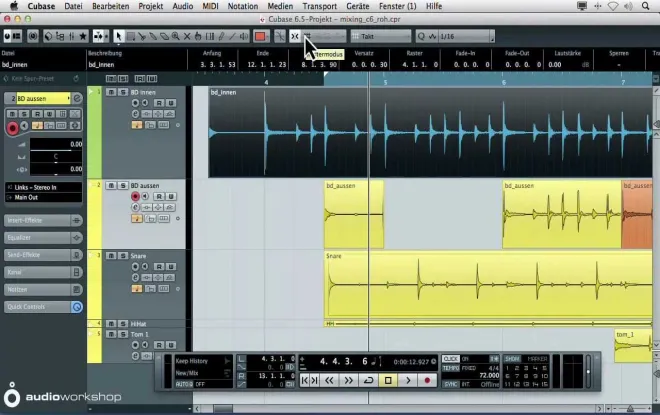Enable Read automation on Snare track
The image size is (660, 415).
click(x=159, y=267)
